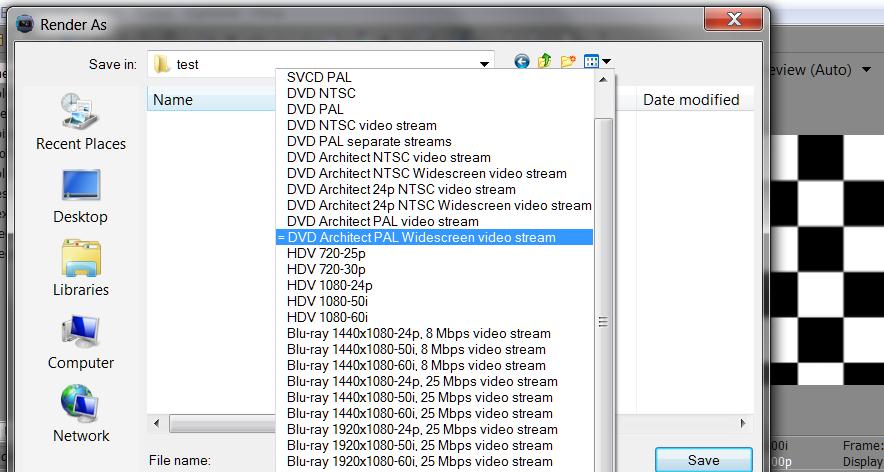The width and height of the screenshot is (884, 472).
Task: Sort files by Name column
Action: pos(212,100)
